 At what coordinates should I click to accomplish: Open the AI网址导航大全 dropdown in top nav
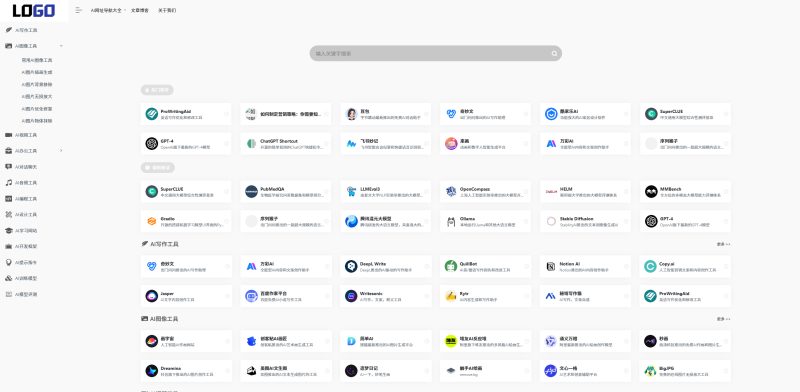(x=108, y=10)
